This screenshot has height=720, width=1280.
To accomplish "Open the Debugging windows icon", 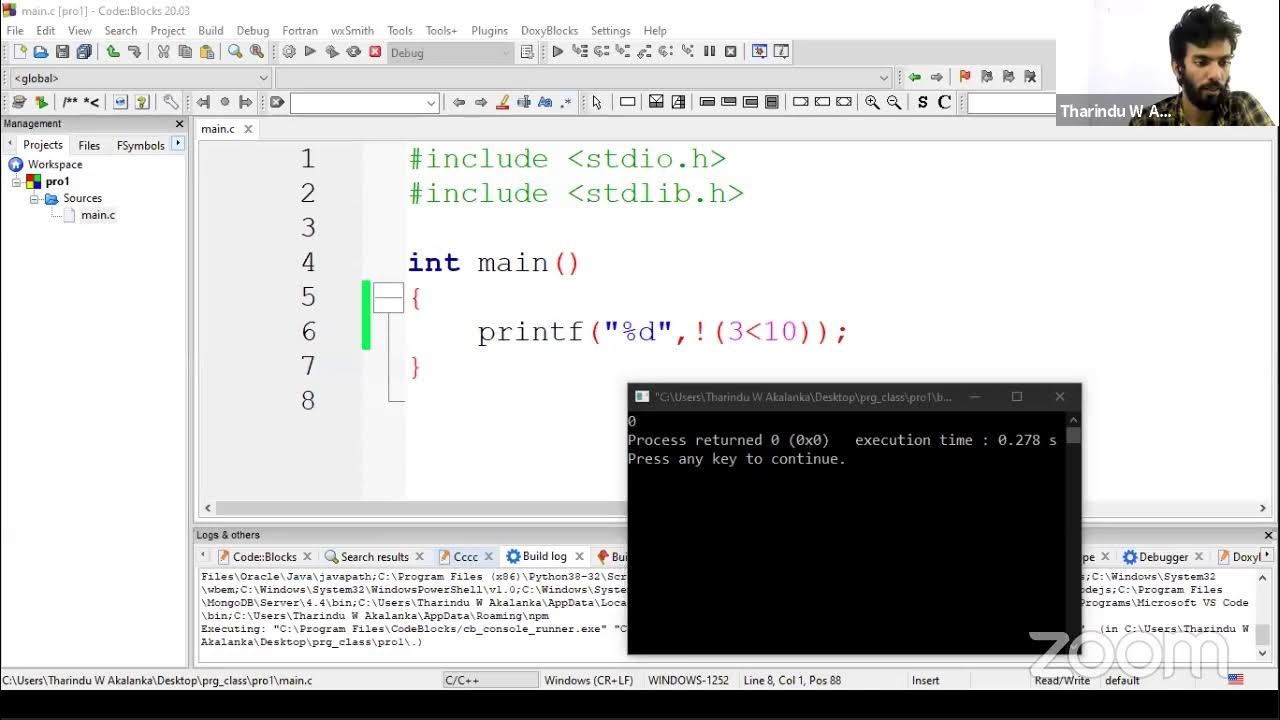I will tap(759, 52).
